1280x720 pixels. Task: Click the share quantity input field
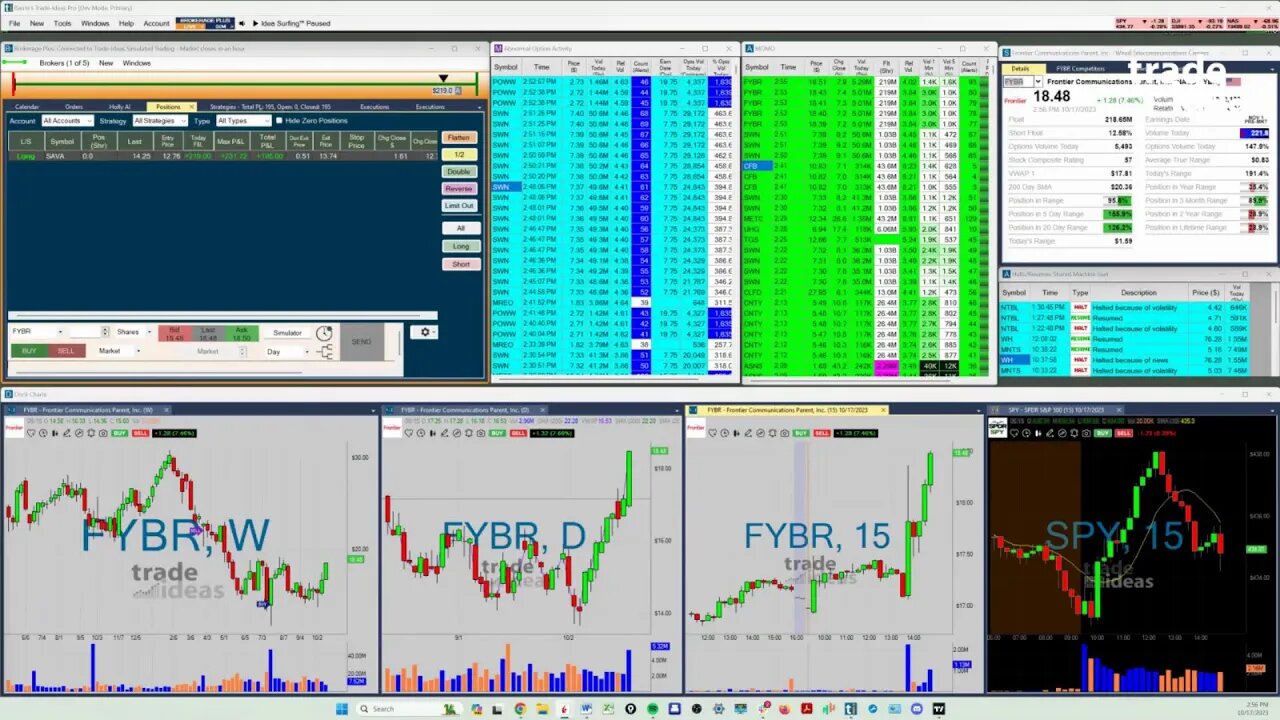click(x=85, y=332)
